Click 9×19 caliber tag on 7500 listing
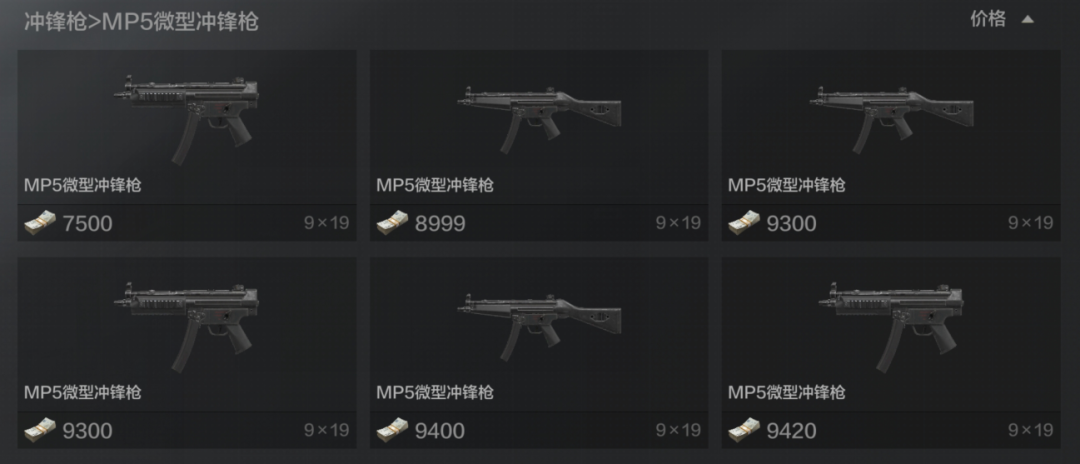1080x464 pixels. point(326,223)
